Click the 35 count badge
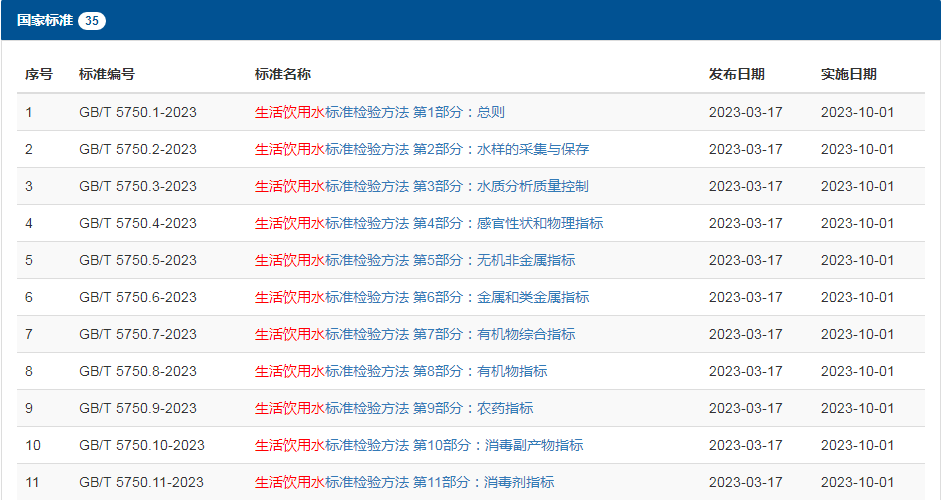This screenshot has height=500, width=941. click(92, 20)
